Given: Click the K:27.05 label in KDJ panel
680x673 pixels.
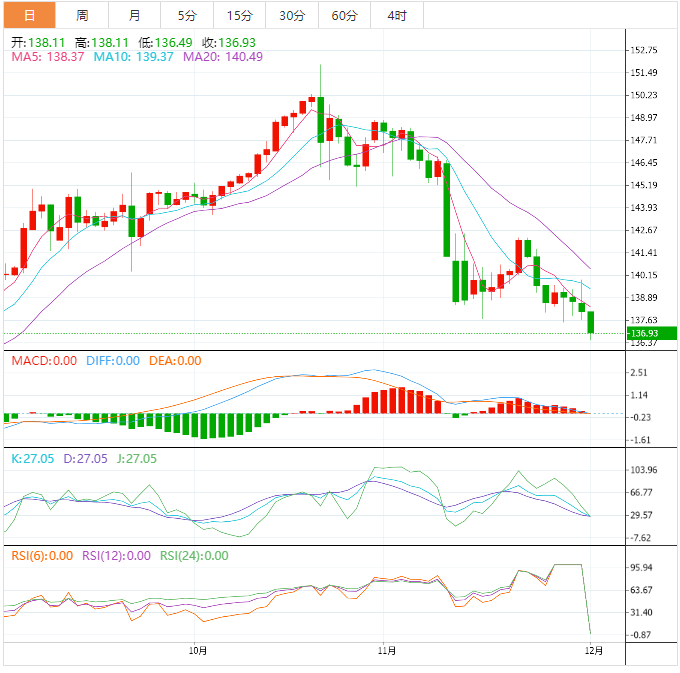Looking at the screenshot, I should (32, 458).
